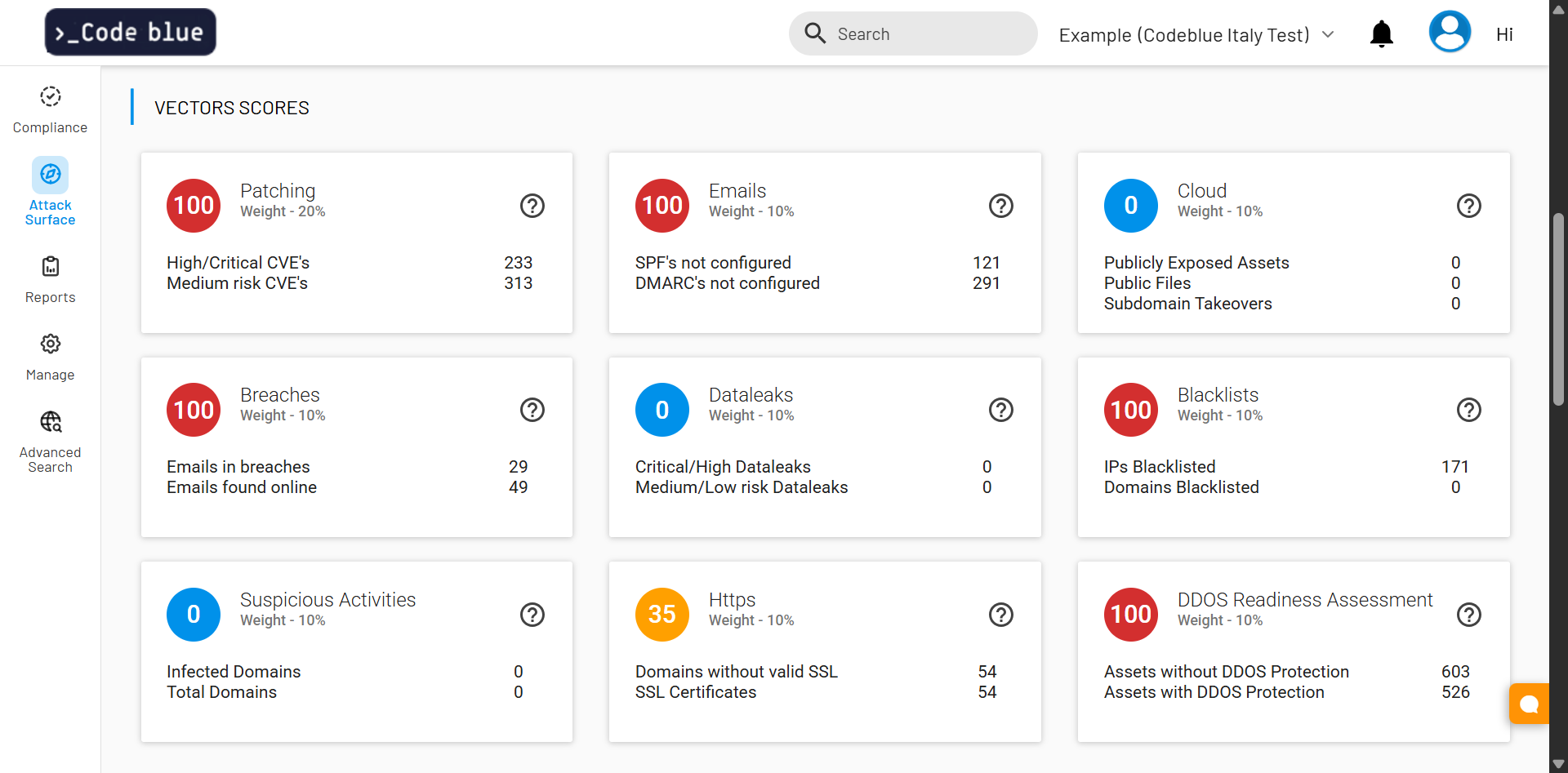Open the Manage settings section
The height and width of the screenshot is (773, 1568).
[50, 357]
